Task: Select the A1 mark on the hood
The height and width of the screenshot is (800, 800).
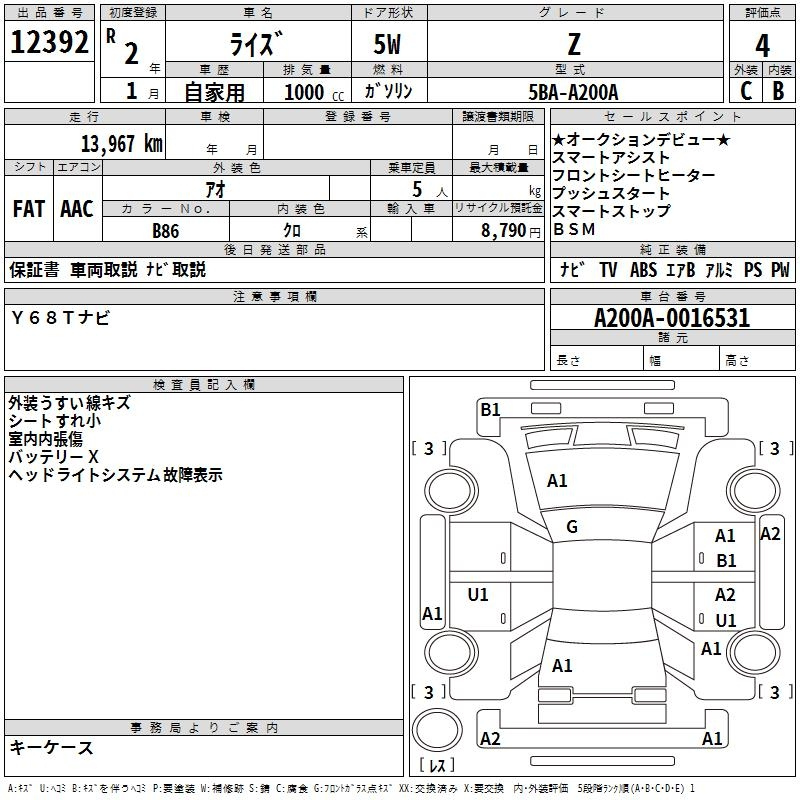Action: click(557, 481)
